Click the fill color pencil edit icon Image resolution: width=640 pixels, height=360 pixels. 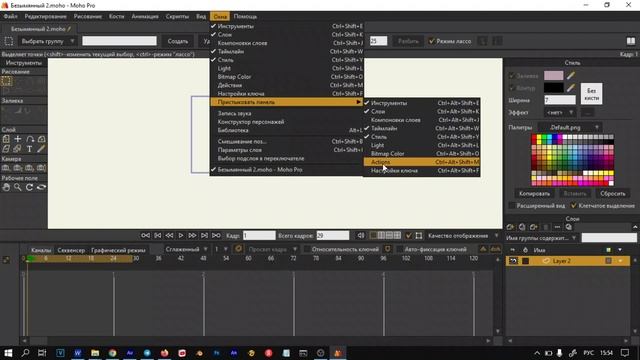point(571,76)
